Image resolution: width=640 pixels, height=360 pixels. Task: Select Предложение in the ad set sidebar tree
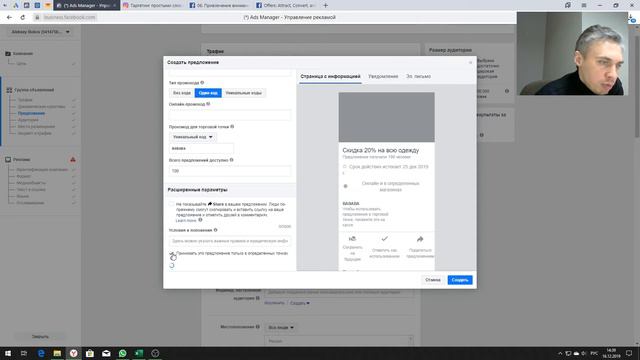tap(31, 113)
